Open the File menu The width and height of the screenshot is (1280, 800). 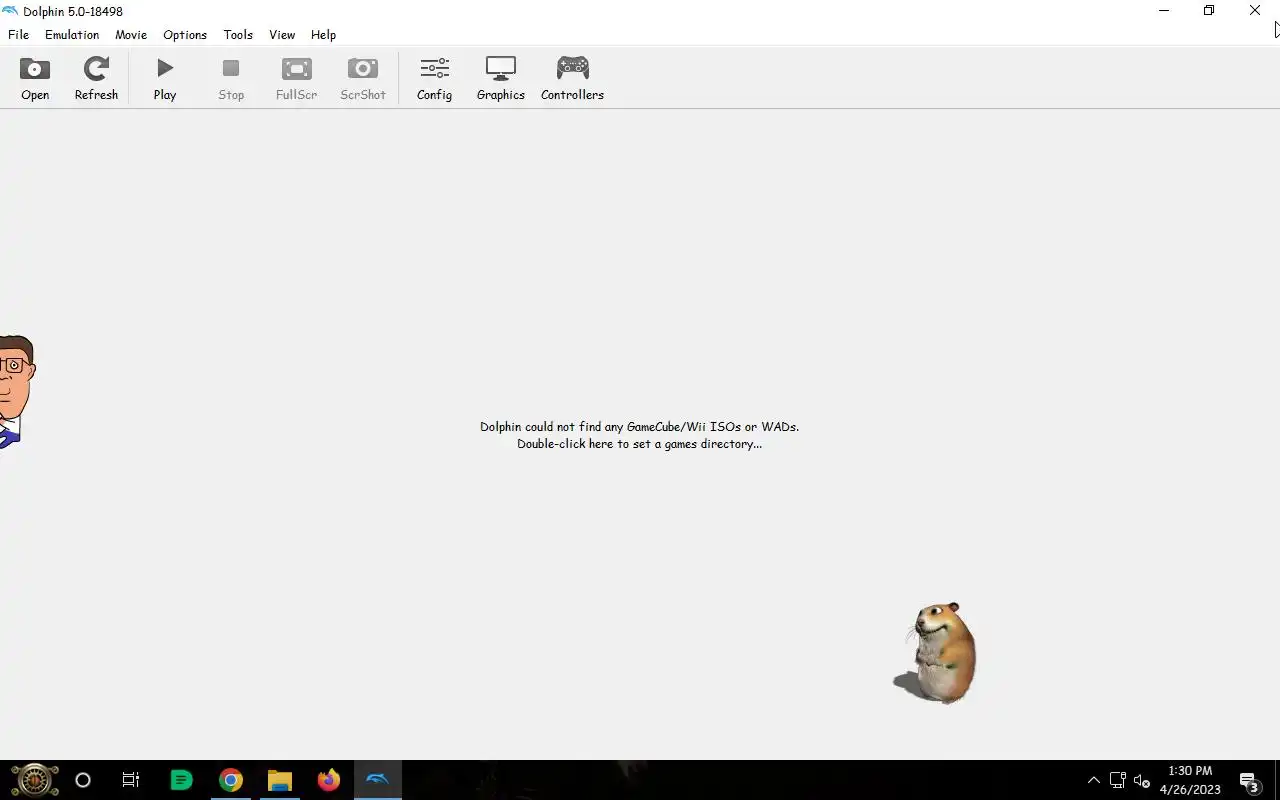pyautogui.click(x=18, y=34)
